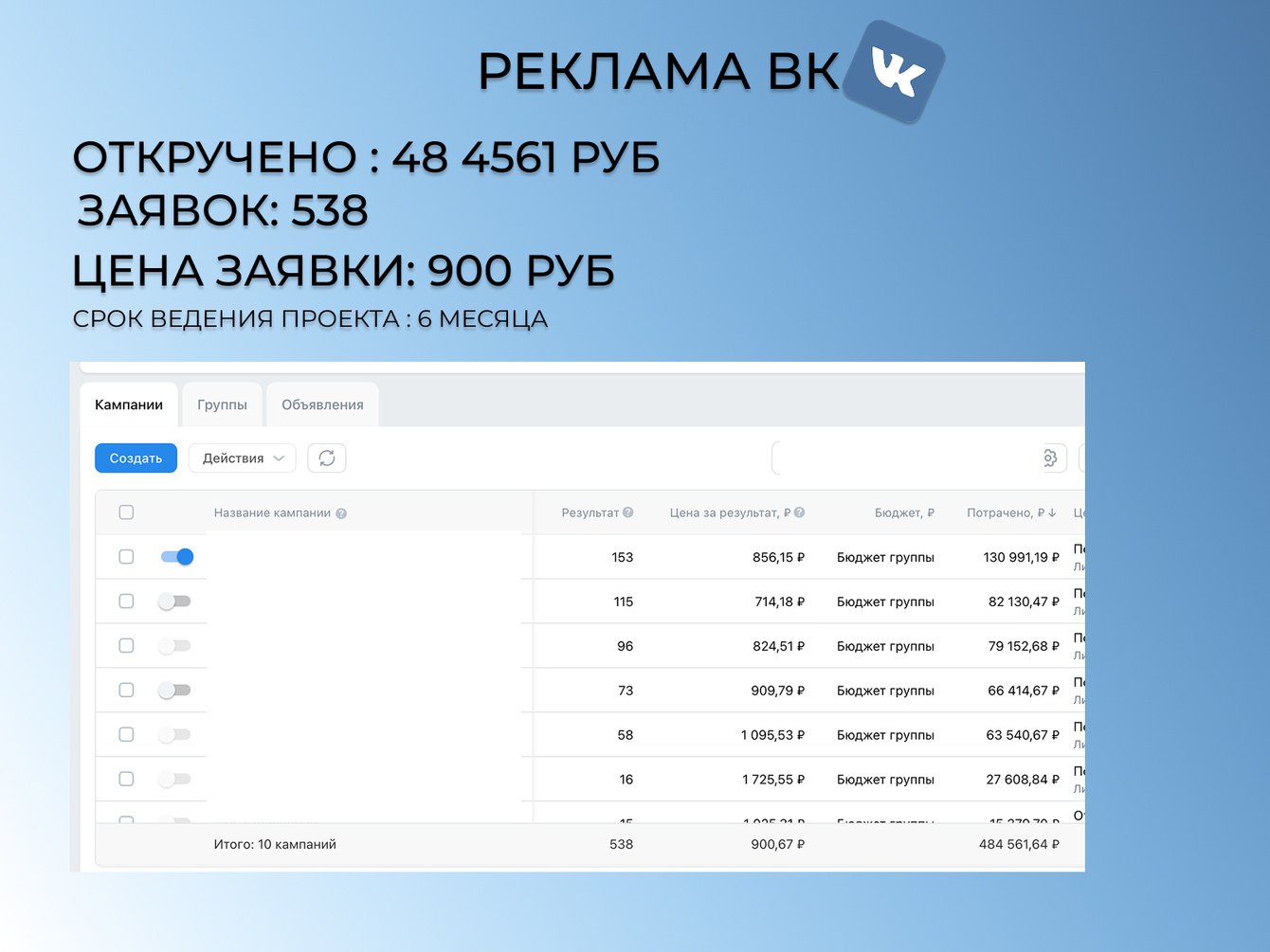This screenshot has width=1270, height=952.
Task: Switch to the Группы tab
Action: tap(222, 404)
